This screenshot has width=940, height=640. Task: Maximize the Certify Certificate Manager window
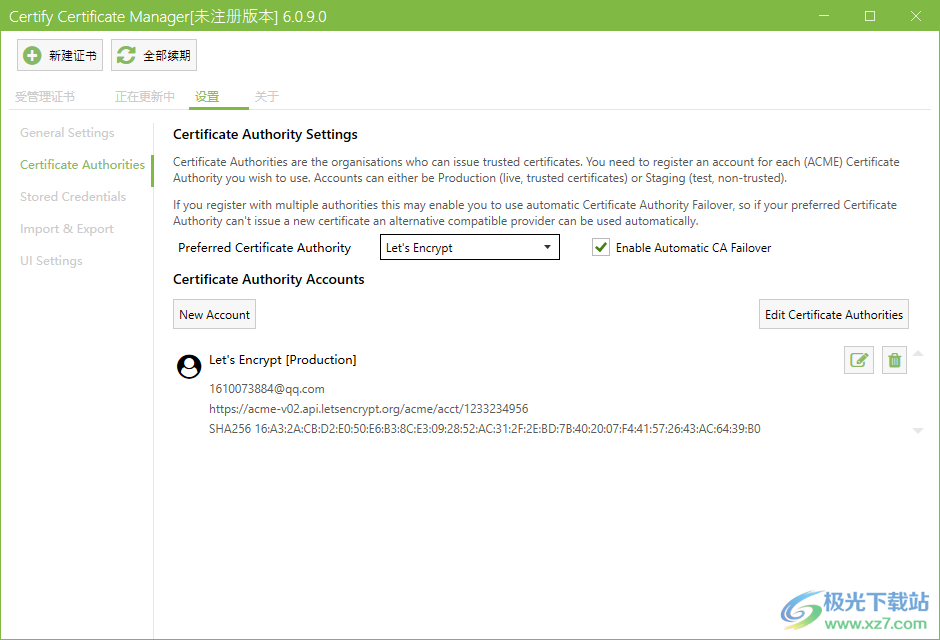(x=870, y=16)
